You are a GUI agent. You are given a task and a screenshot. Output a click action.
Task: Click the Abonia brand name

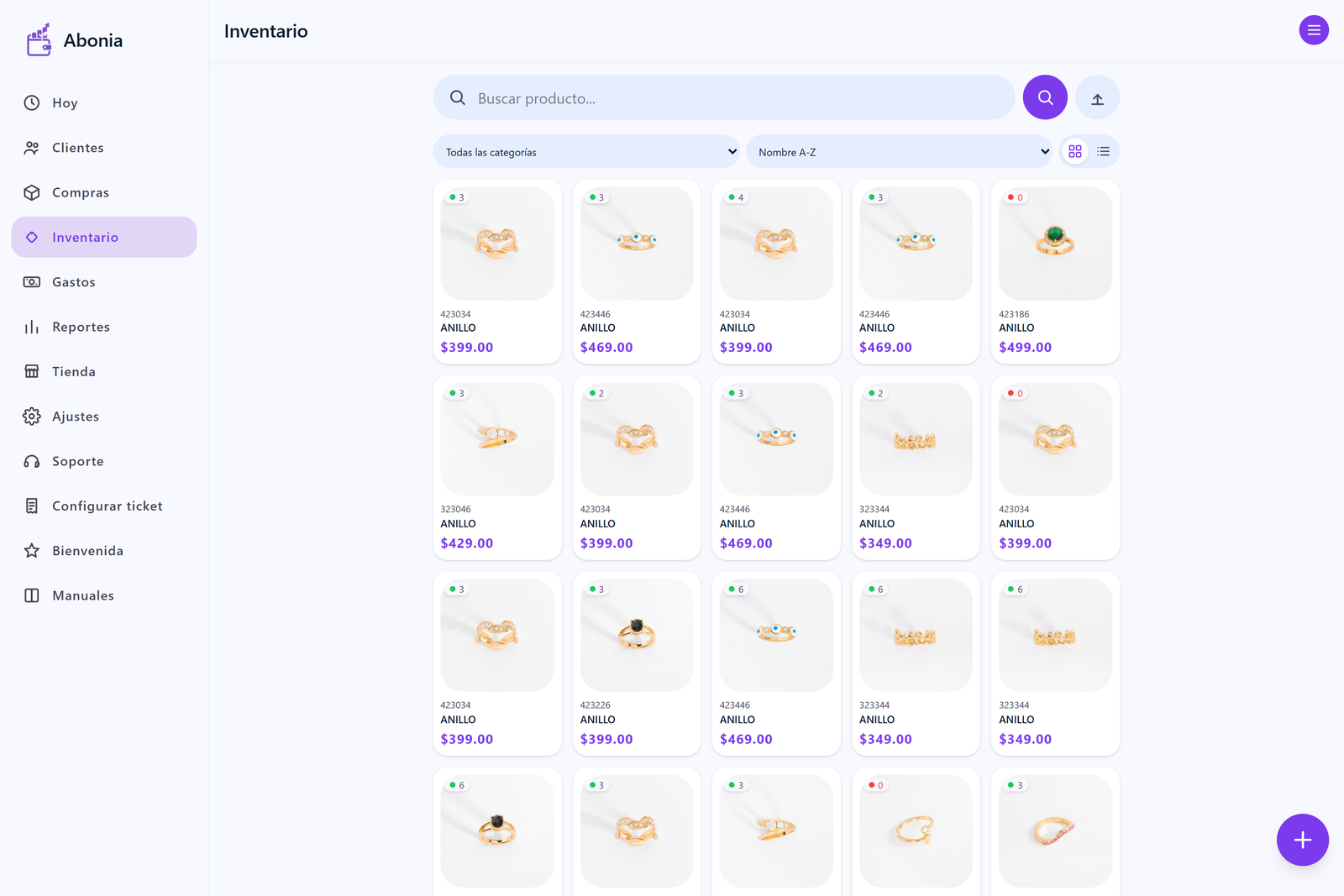click(x=93, y=40)
